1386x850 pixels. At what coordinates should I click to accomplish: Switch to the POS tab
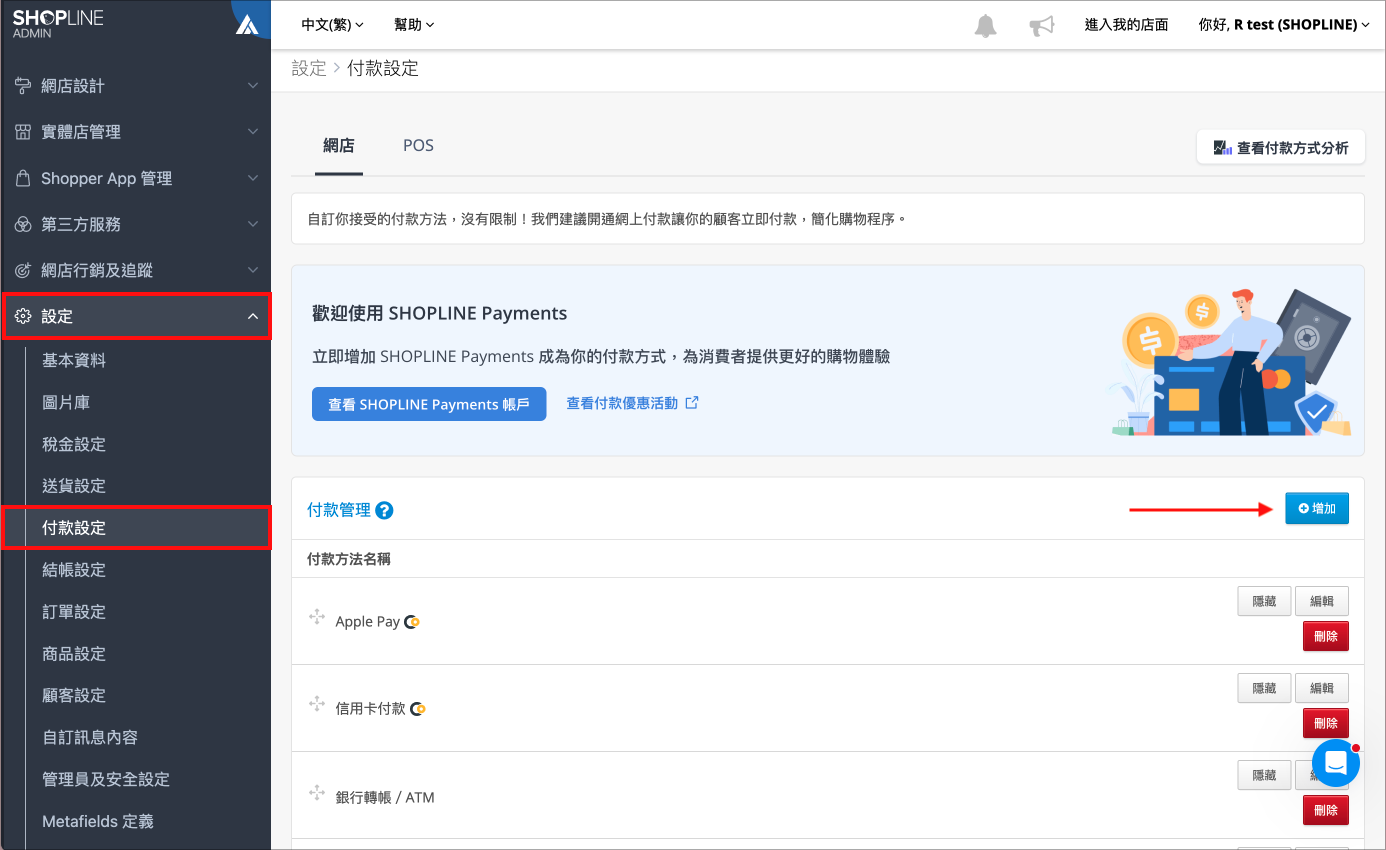point(418,146)
